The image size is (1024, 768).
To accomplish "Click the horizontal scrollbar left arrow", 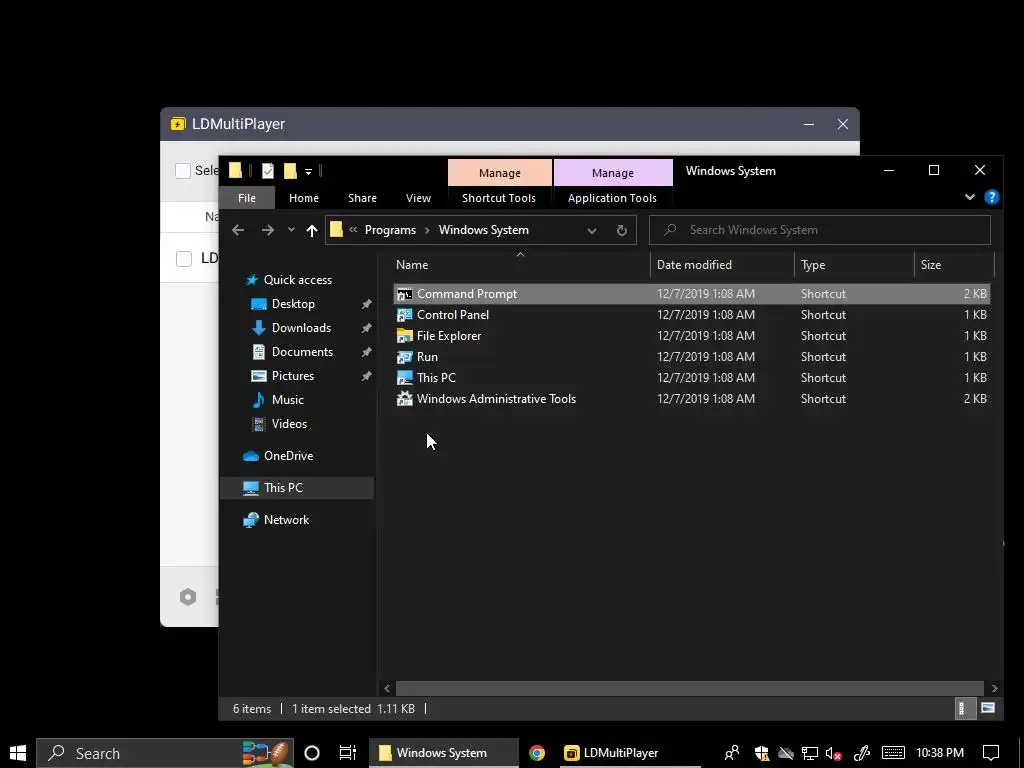I will coord(387,688).
